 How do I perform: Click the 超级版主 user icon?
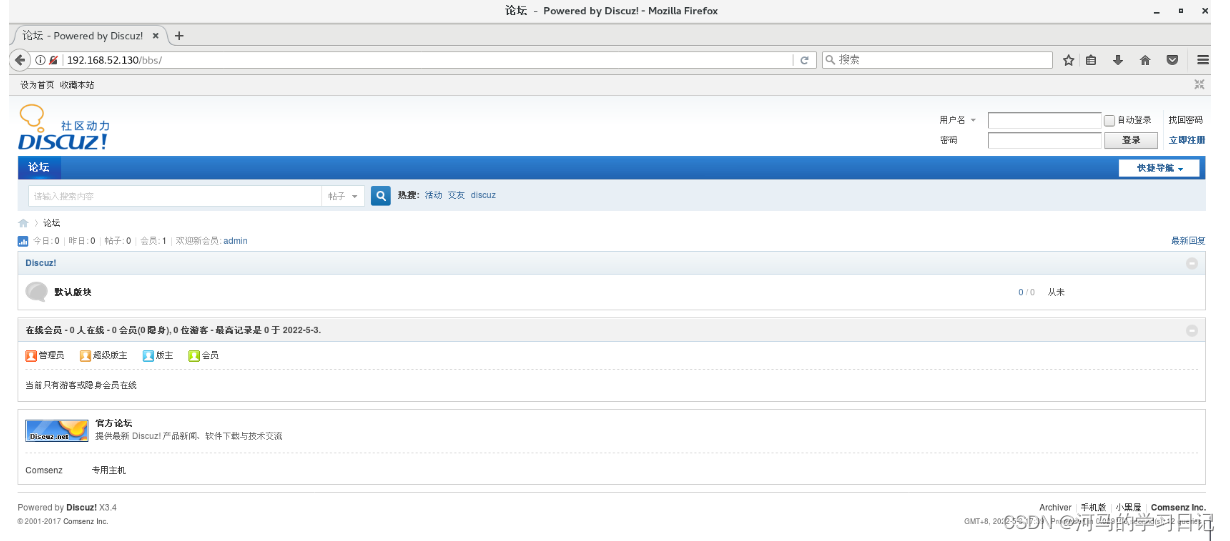tap(85, 355)
